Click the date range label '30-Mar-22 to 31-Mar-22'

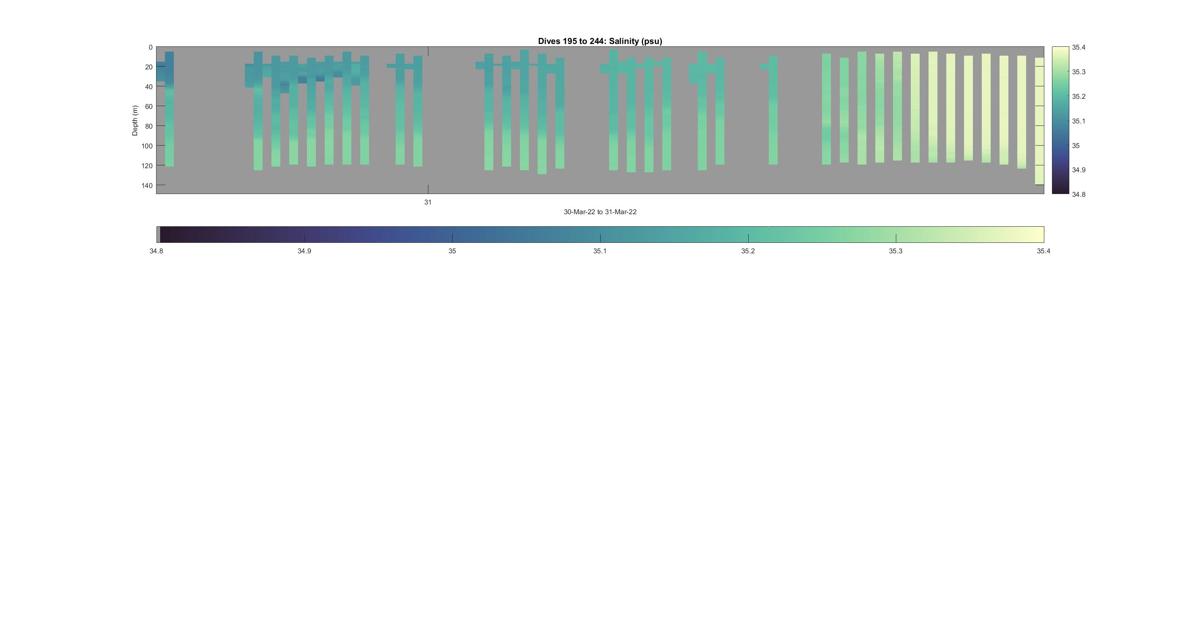pyautogui.click(x=600, y=212)
